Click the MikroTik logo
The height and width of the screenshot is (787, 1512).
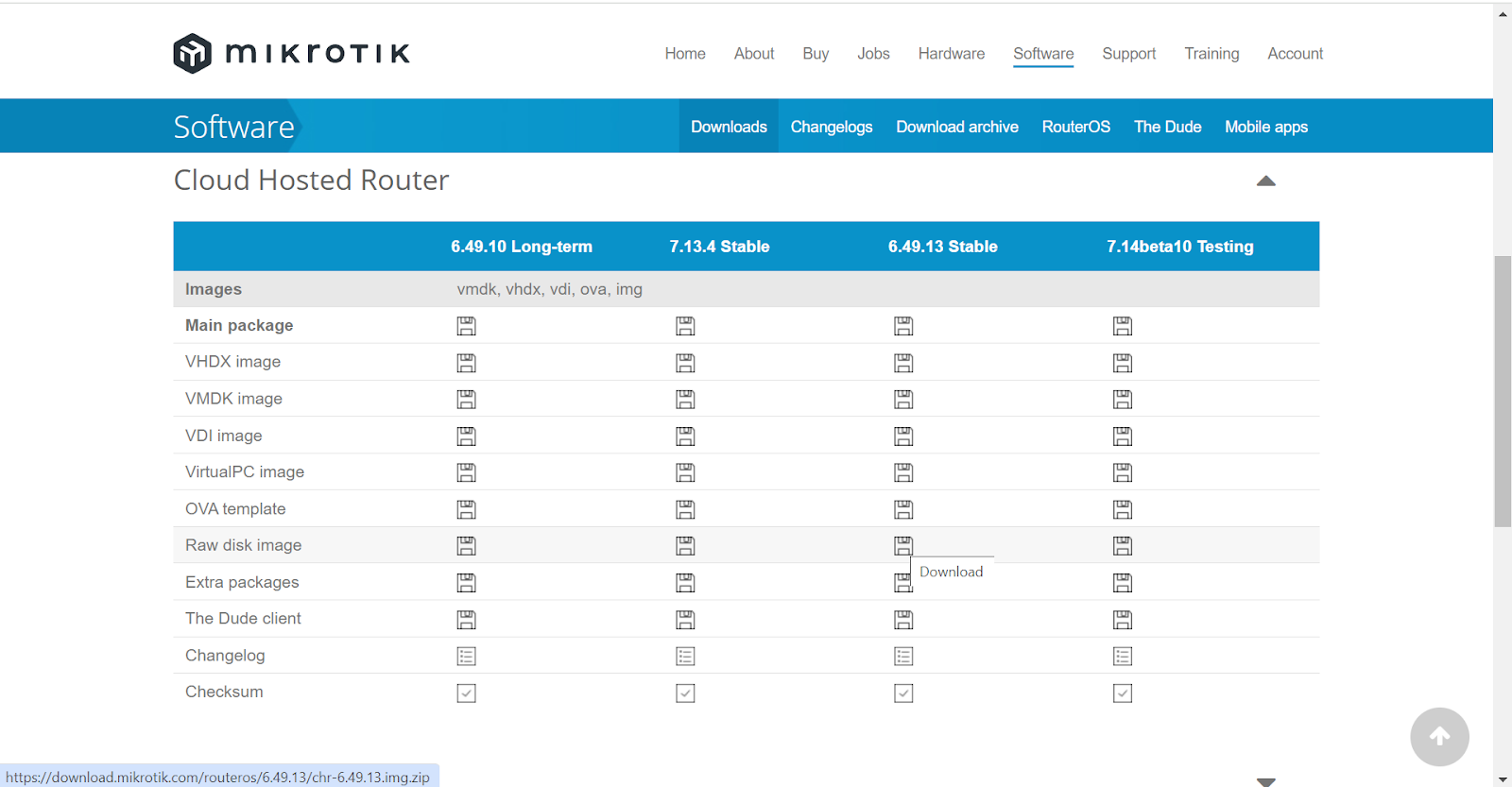click(291, 53)
